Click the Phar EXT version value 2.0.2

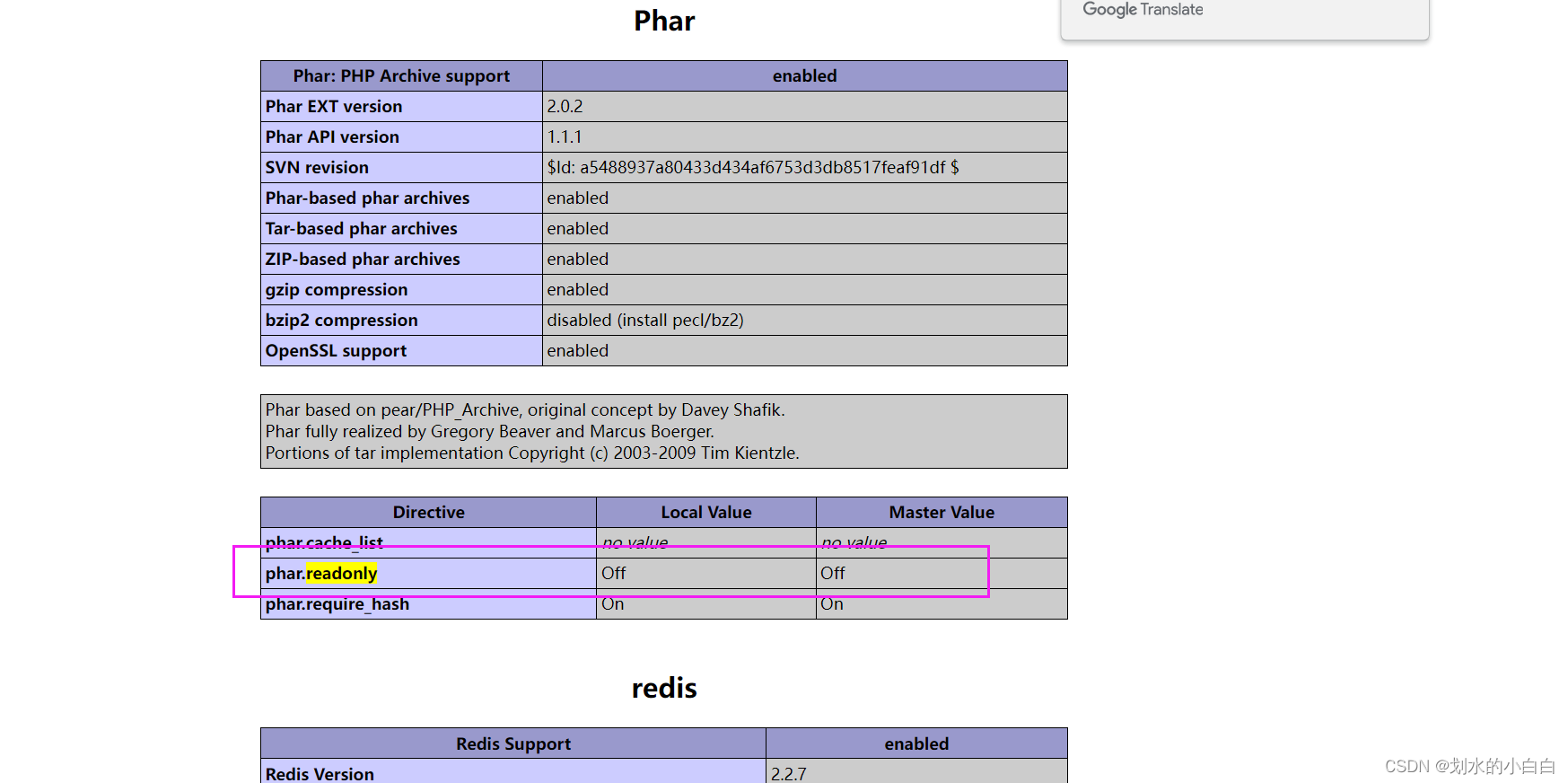(x=565, y=107)
